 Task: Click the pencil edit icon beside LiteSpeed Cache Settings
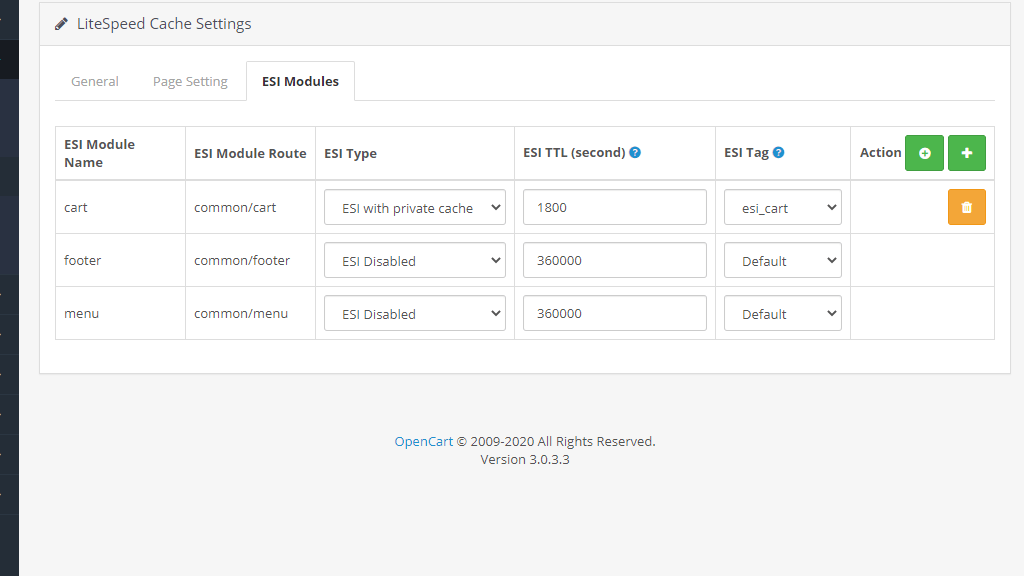click(x=60, y=23)
